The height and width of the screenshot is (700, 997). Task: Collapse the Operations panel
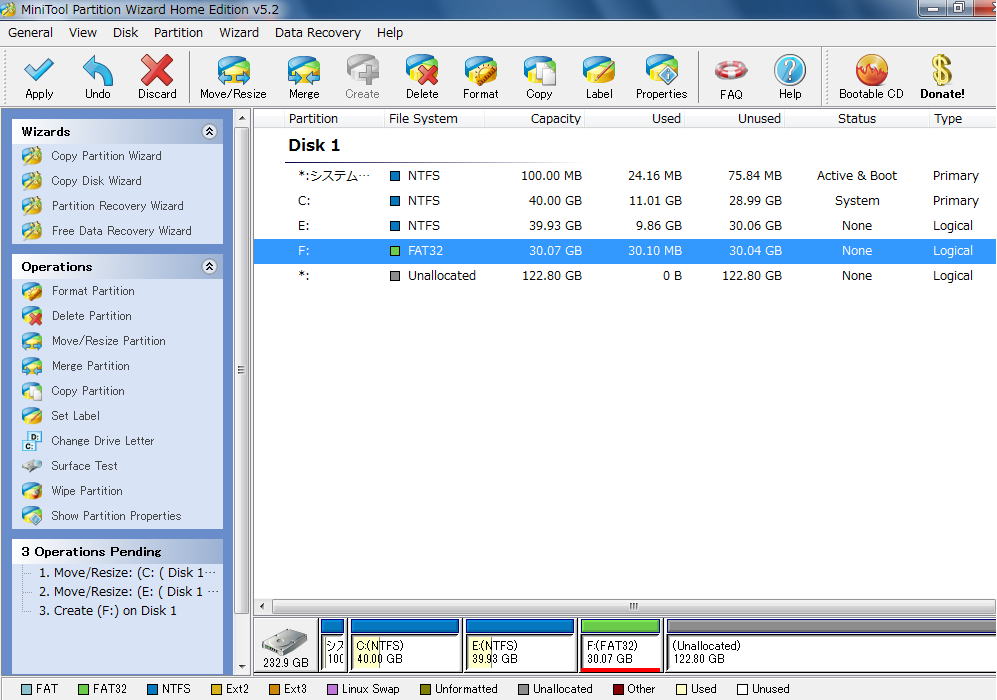coord(209,266)
